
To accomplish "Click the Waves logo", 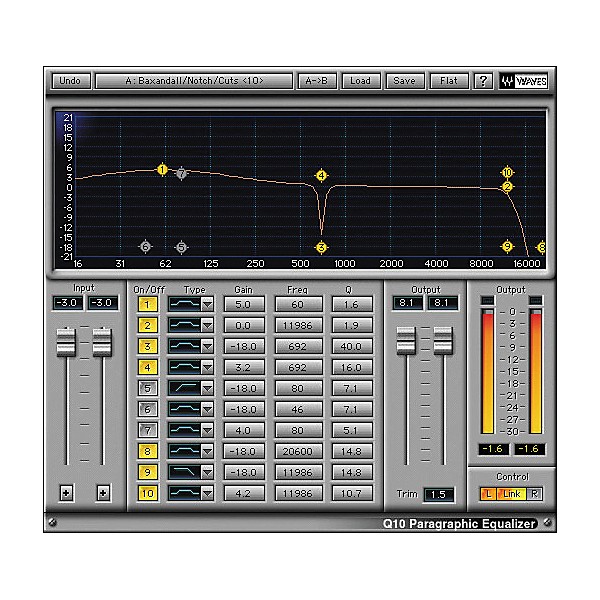I will (x=523, y=81).
